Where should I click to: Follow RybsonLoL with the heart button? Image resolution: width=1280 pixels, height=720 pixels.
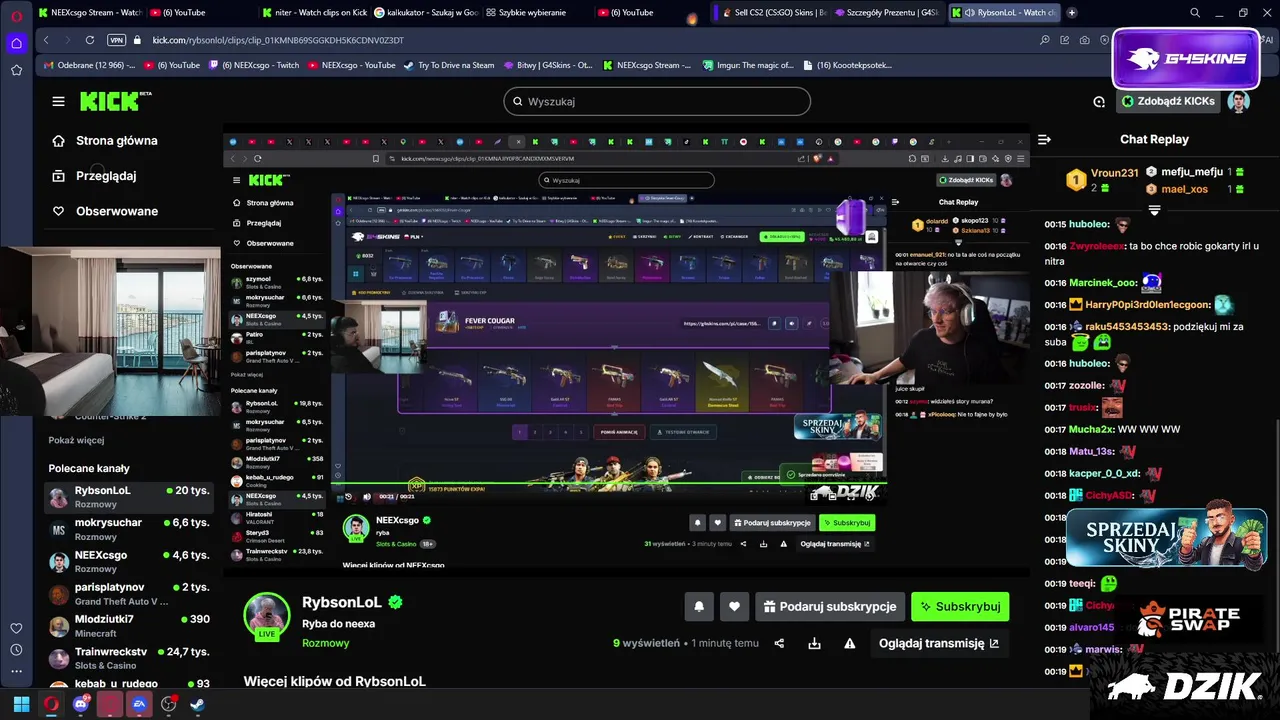point(734,606)
